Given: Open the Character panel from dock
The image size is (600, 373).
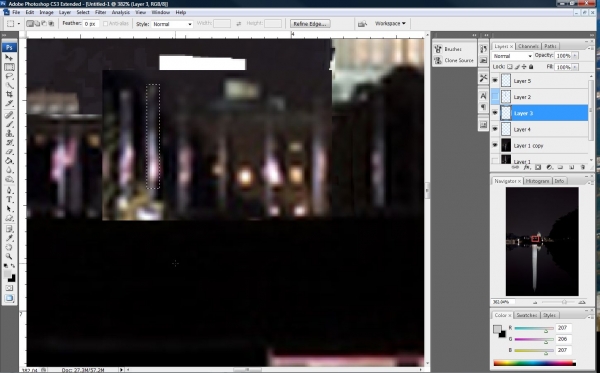Looking at the screenshot, I should click(483, 95).
